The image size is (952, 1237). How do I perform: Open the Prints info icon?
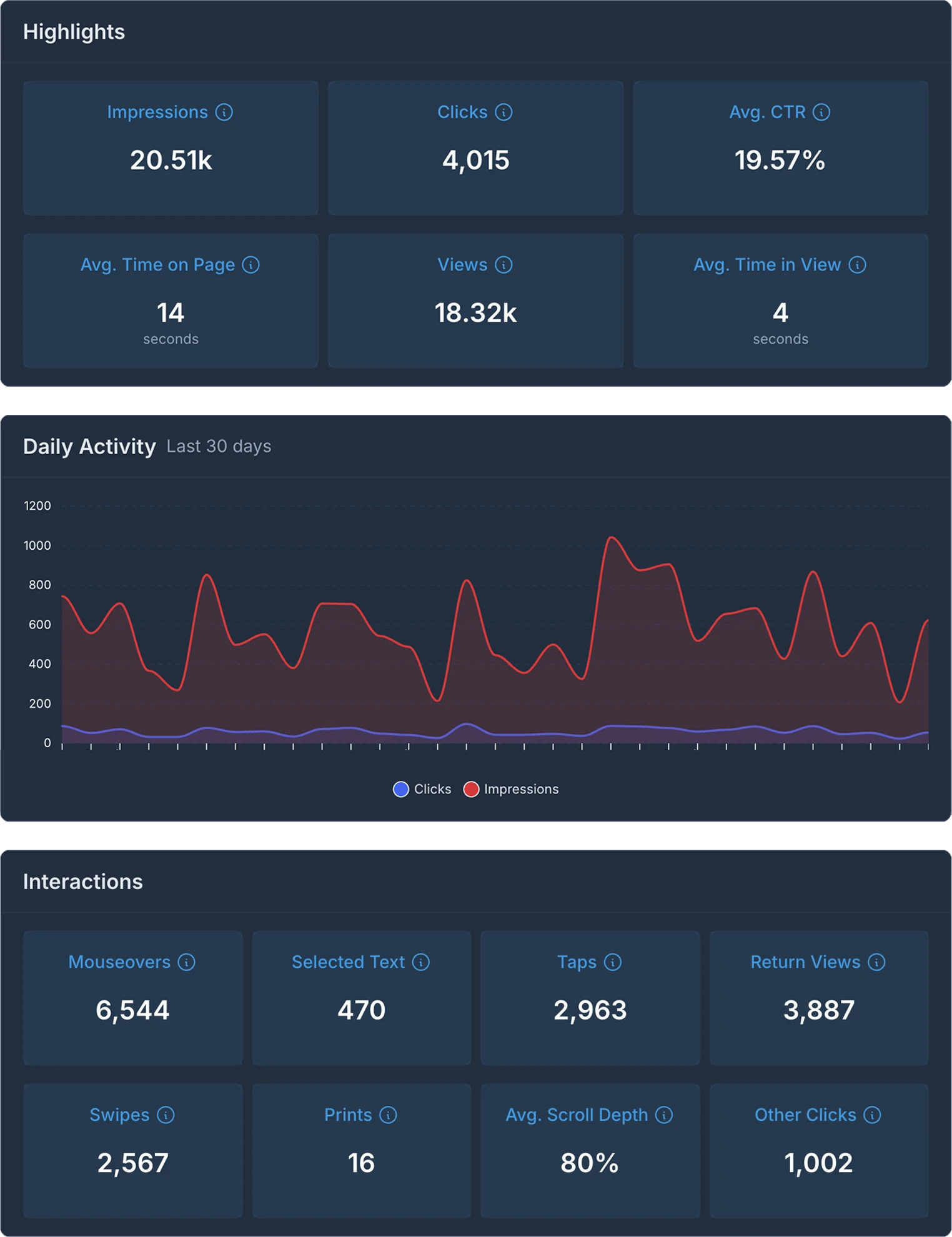pyautogui.click(x=388, y=1115)
